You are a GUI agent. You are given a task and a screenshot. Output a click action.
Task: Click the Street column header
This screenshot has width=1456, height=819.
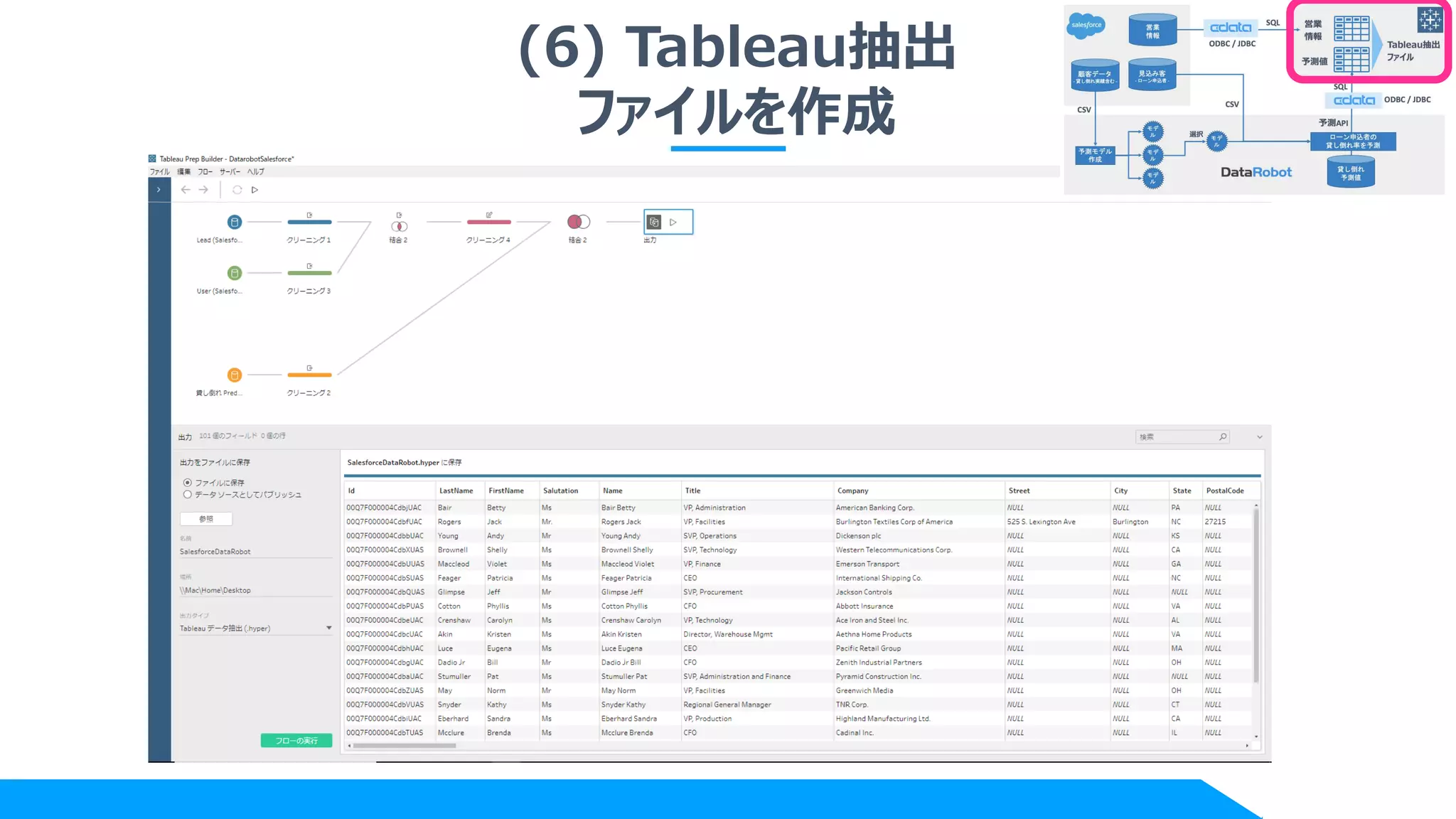click(1058, 491)
